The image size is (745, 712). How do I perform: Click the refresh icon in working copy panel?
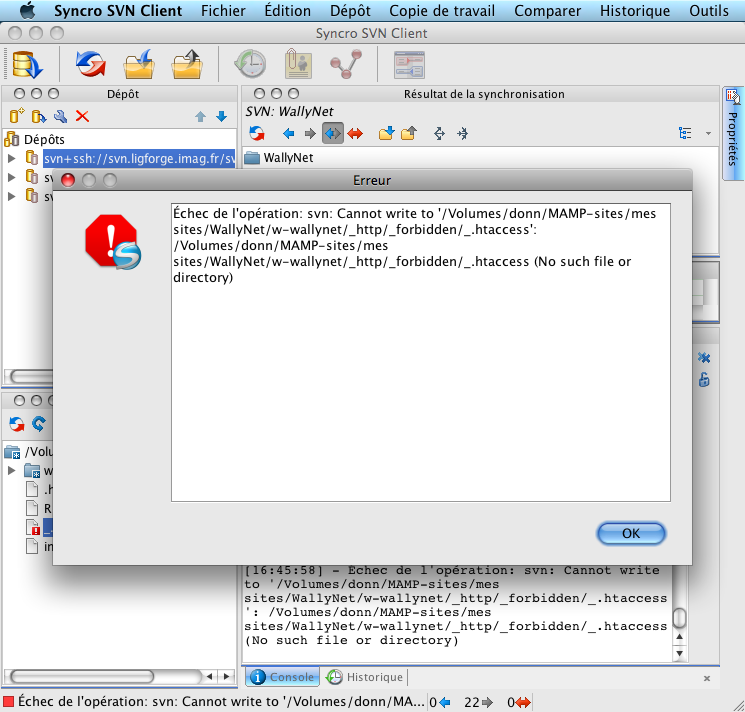[17, 424]
